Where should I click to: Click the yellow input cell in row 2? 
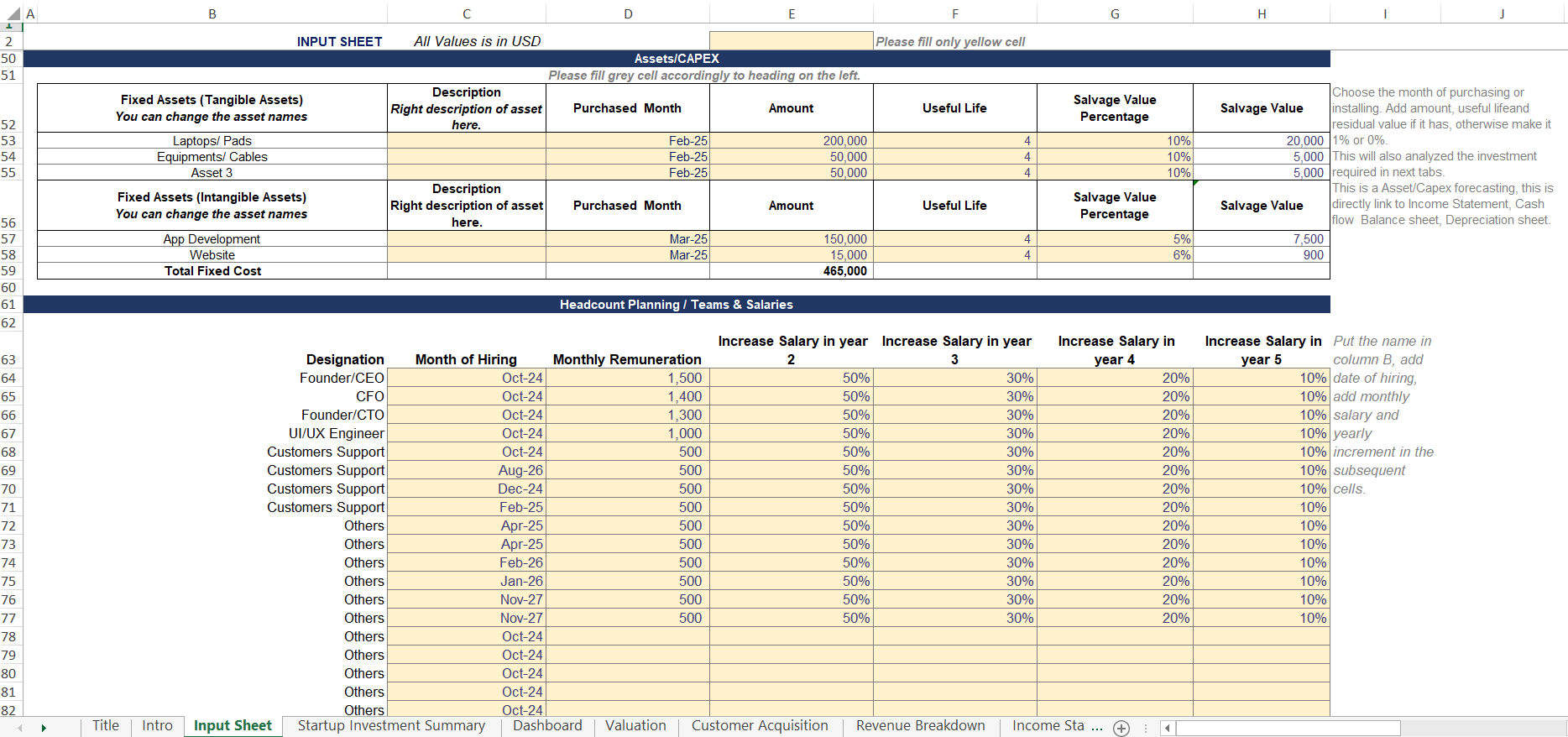(x=791, y=41)
